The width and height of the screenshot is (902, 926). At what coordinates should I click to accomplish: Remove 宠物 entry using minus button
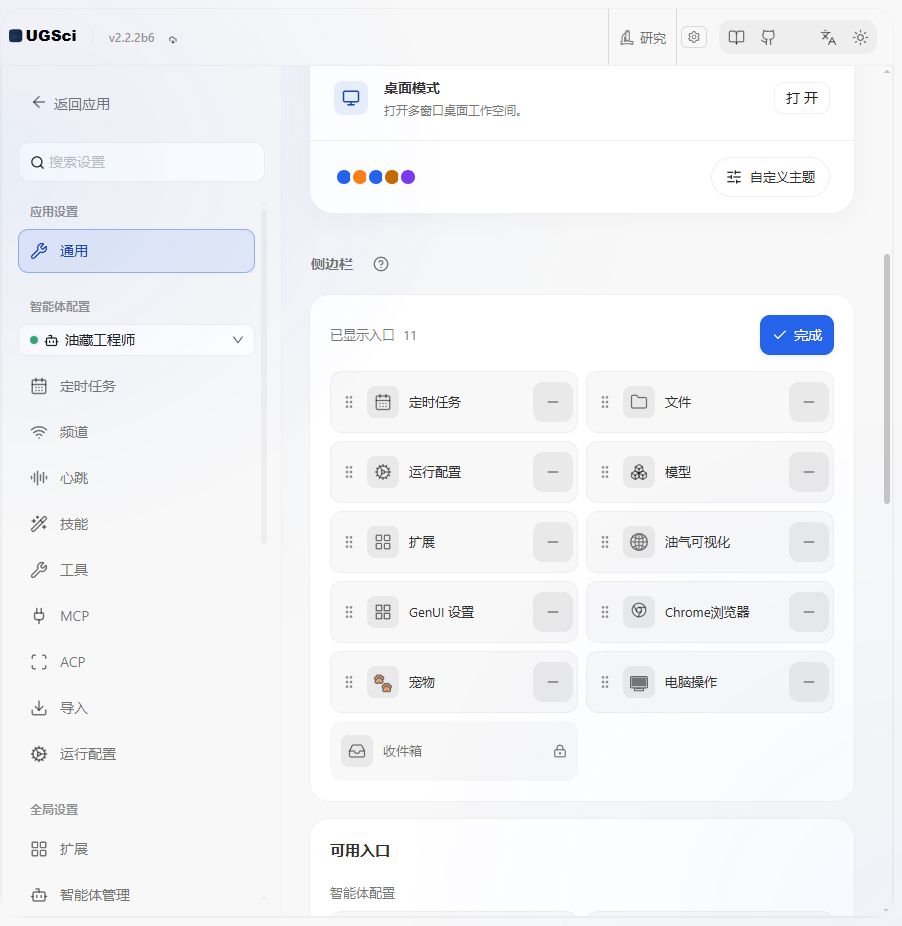tap(553, 682)
